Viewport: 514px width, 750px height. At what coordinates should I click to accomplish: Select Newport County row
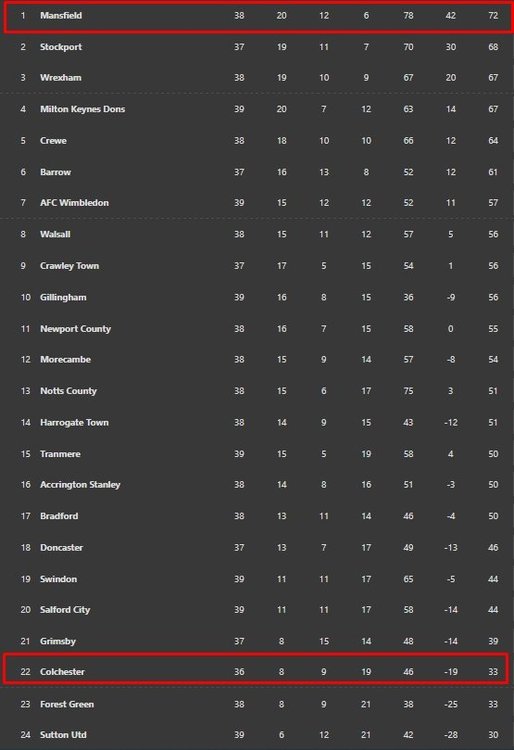[x=257, y=329]
